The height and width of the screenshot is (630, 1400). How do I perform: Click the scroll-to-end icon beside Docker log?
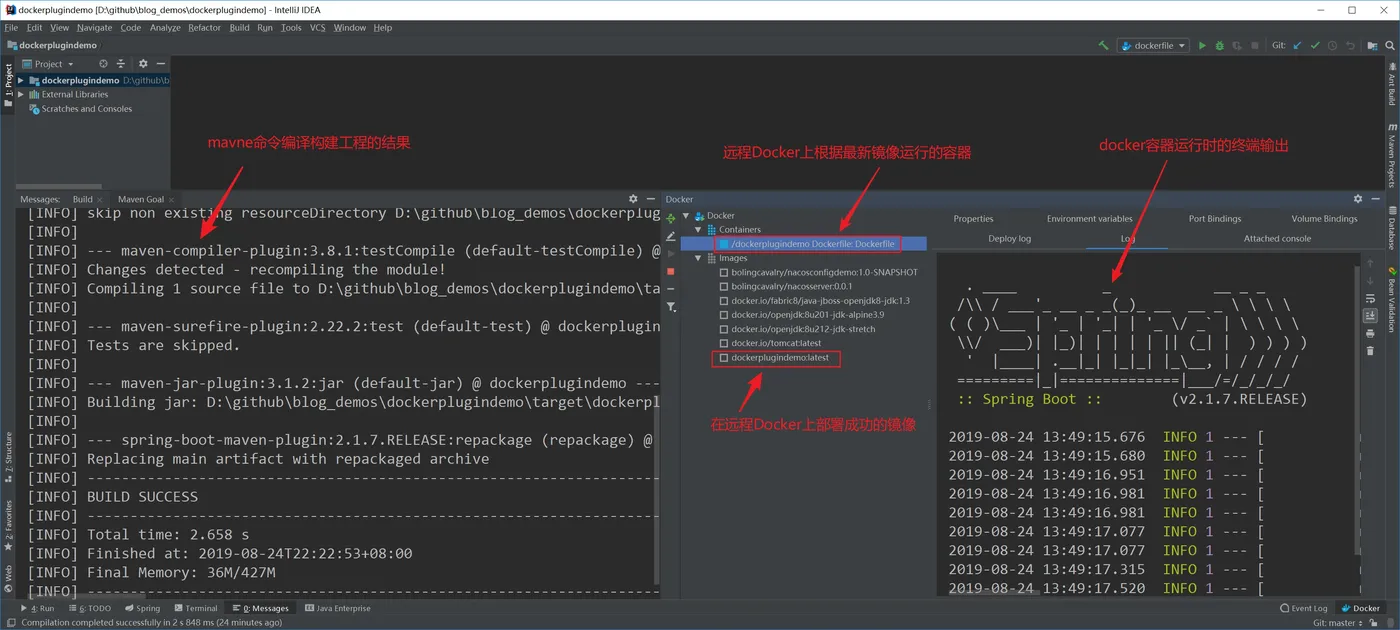pos(1370,316)
